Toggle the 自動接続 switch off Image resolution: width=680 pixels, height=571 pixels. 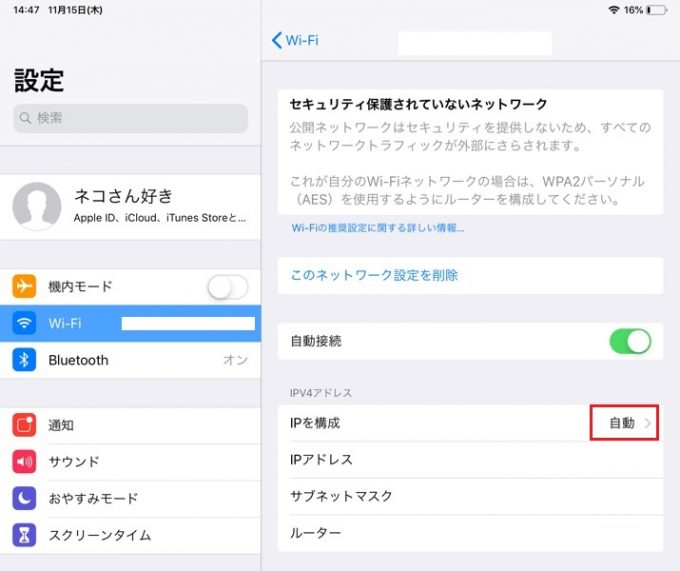click(630, 341)
